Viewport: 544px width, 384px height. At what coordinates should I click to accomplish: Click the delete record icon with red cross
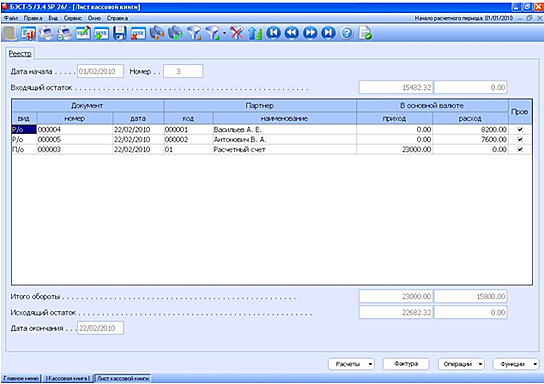[138, 33]
